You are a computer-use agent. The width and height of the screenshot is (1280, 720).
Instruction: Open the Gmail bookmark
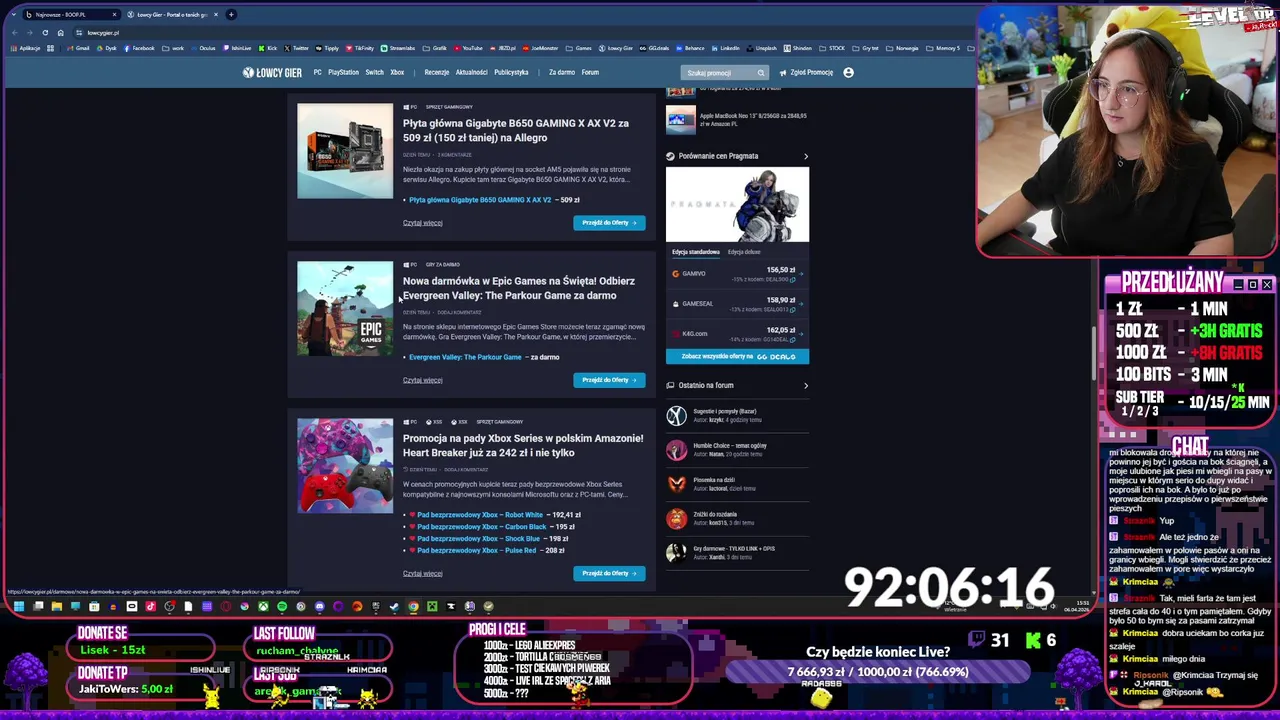coord(78,48)
